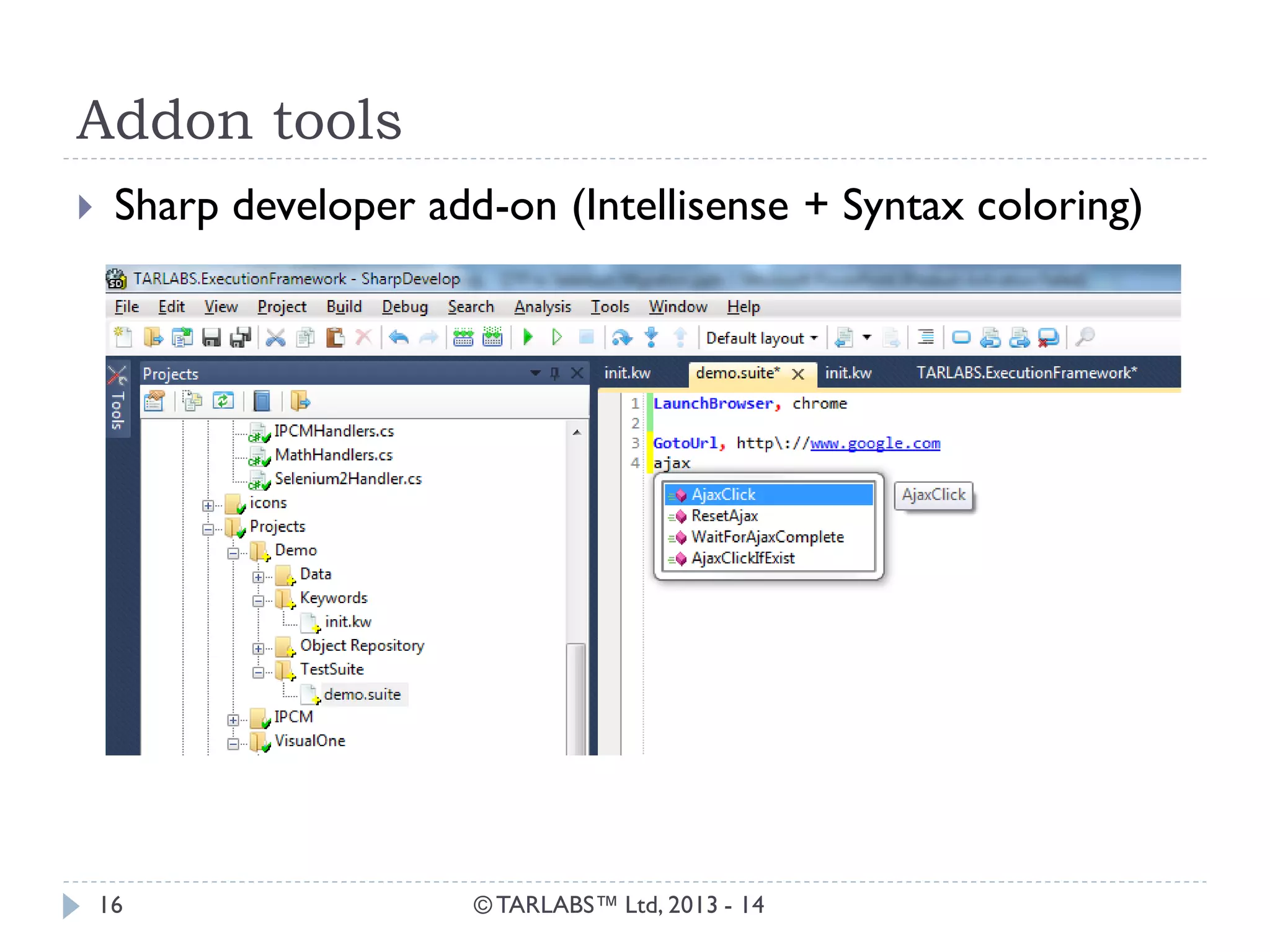Open the Default layout dropdown
This screenshot has height=952, width=1270.
pos(762,338)
